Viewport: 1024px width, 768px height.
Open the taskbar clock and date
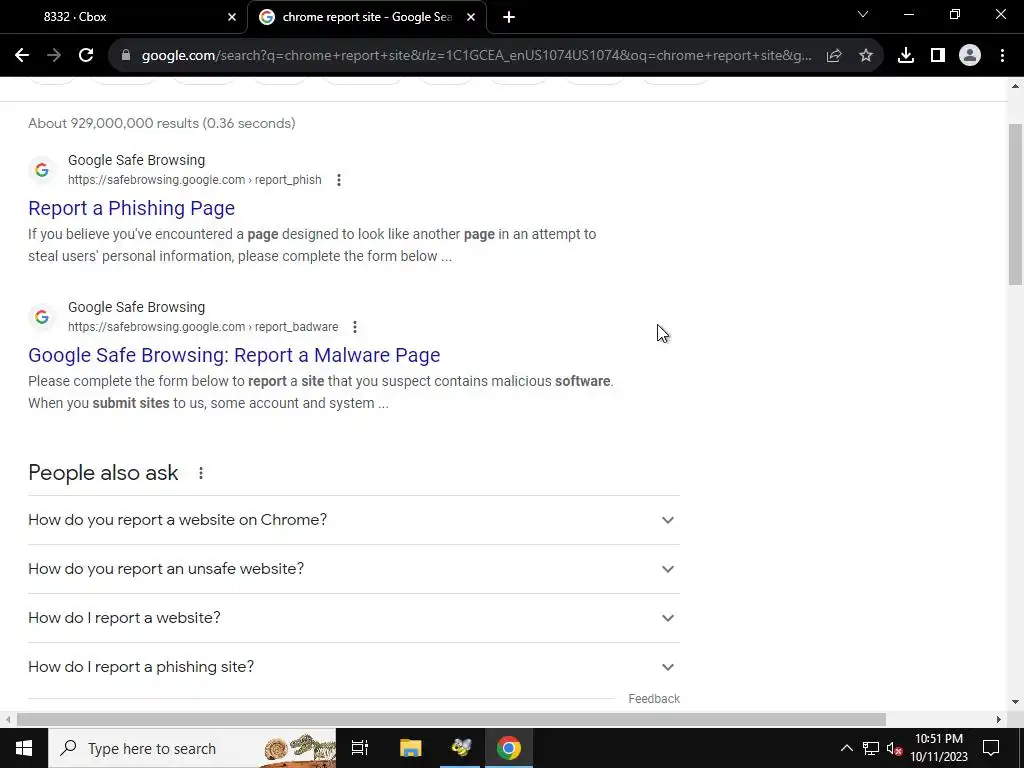(938, 748)
